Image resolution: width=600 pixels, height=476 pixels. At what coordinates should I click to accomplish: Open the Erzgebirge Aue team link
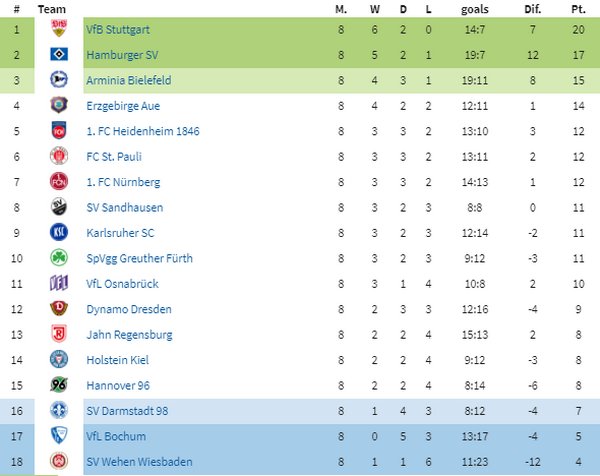[x=122, y=105]
